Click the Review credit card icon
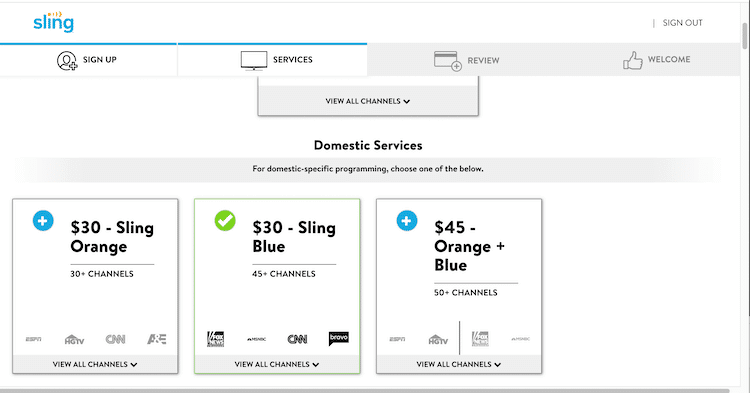 [x=448, y=61]
